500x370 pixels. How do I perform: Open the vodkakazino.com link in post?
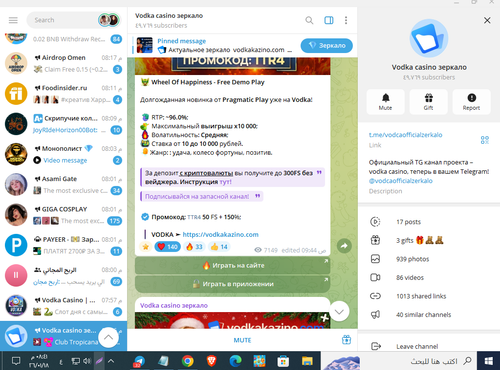pyautogui.click(x=220, y=234)
